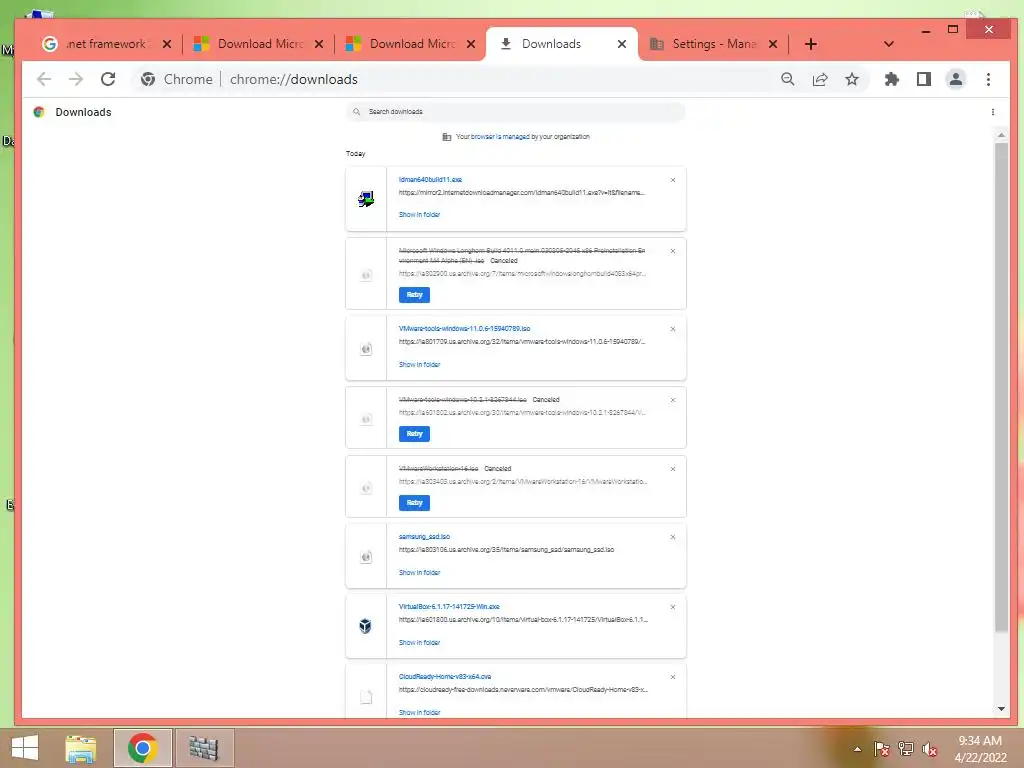Screen dimensions: 1024x768
Task: Open the Chrome profile avatar
Action: [x=955, y=79]
